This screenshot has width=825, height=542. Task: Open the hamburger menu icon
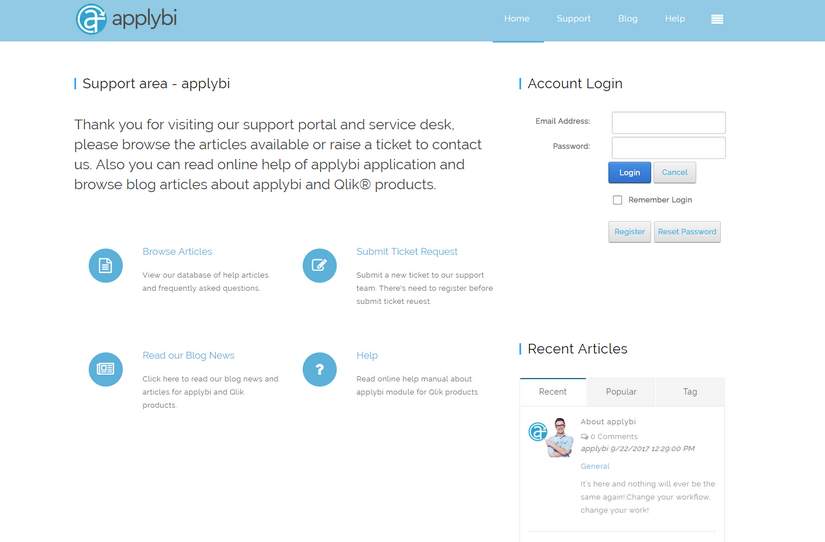[x=717, y=19]
